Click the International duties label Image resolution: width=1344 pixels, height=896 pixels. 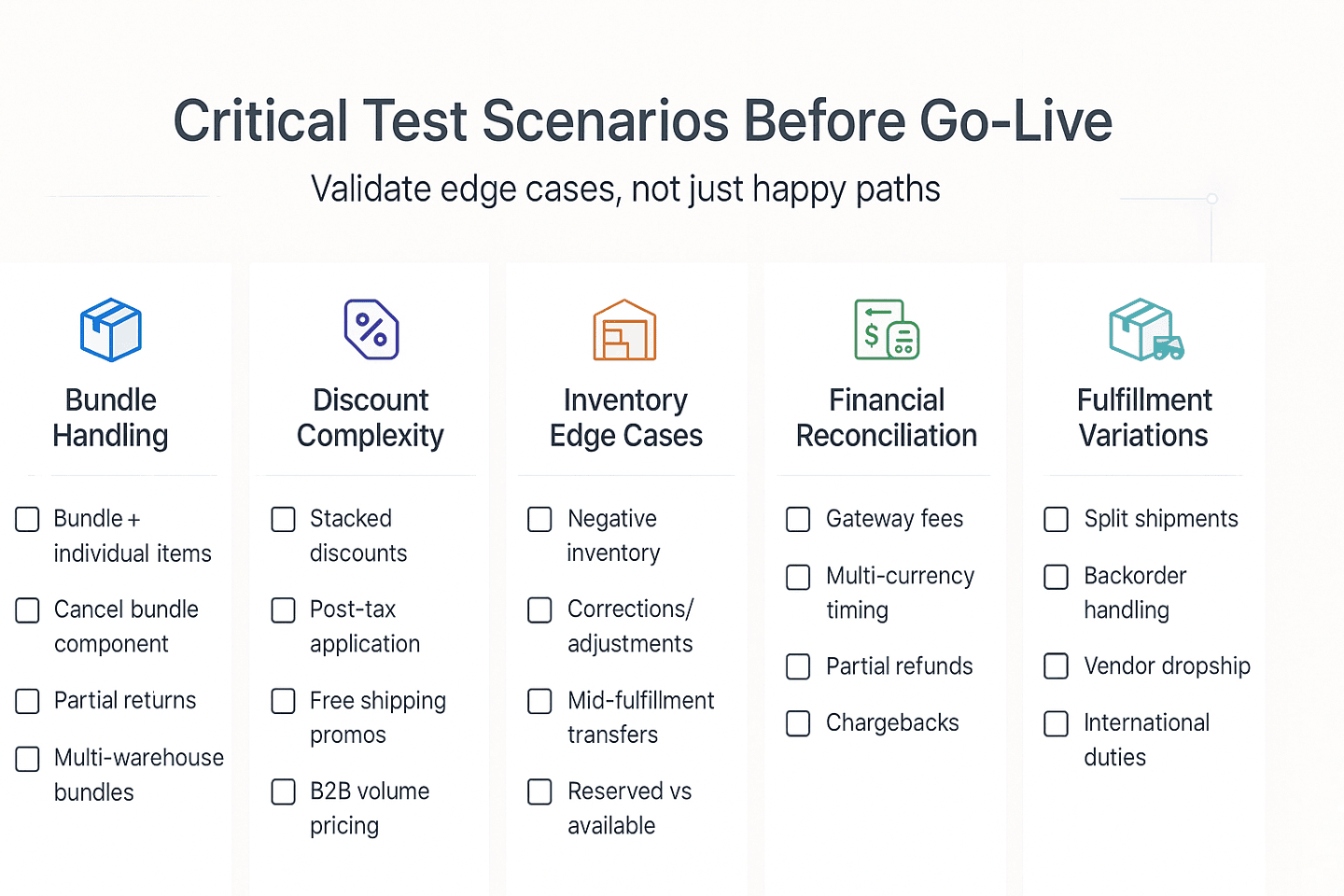click(1146, 739)
